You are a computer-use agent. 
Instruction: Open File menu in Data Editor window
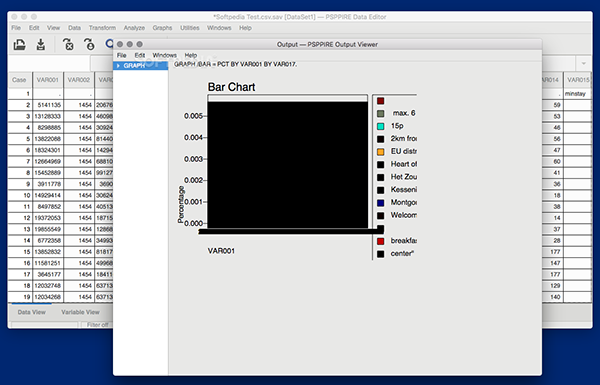pos(16,28)
